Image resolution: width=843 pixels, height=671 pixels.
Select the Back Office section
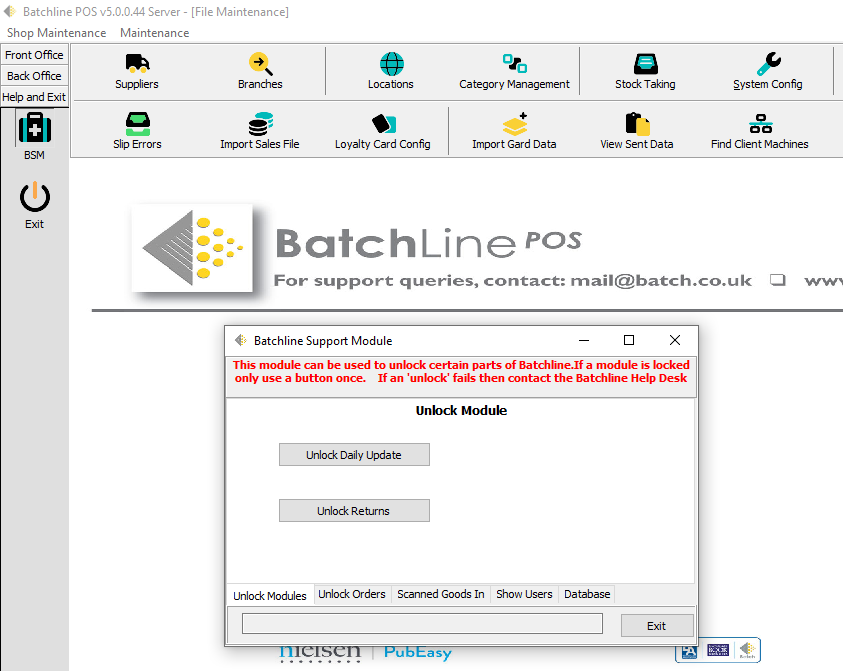(34, 76)
